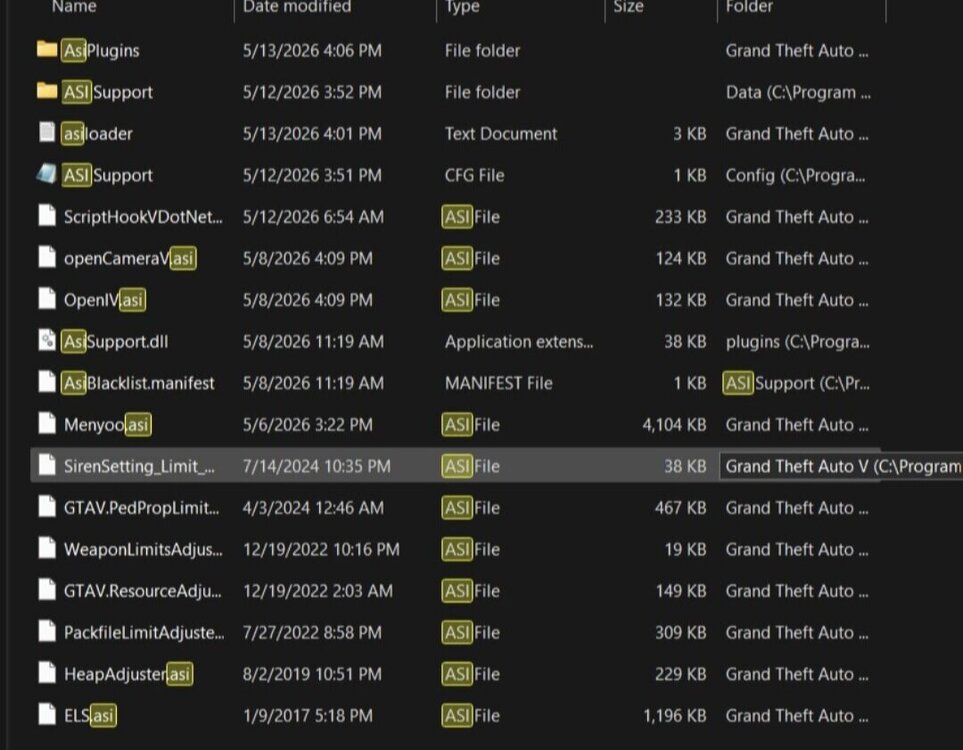Select the ELS.asi file name

pos(90,716)
